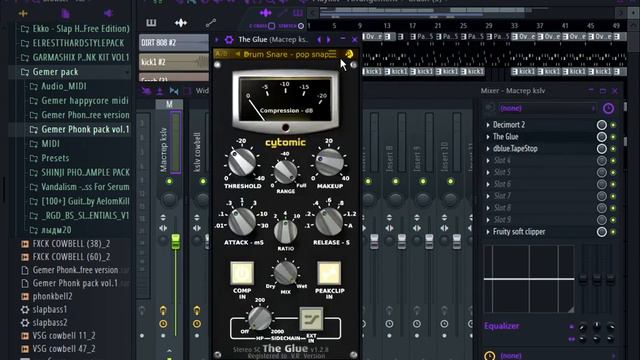Switch to previous preset in The Glue
This screenshot has height=360, width=640.
pyautogui.click(x=319, y=40)
